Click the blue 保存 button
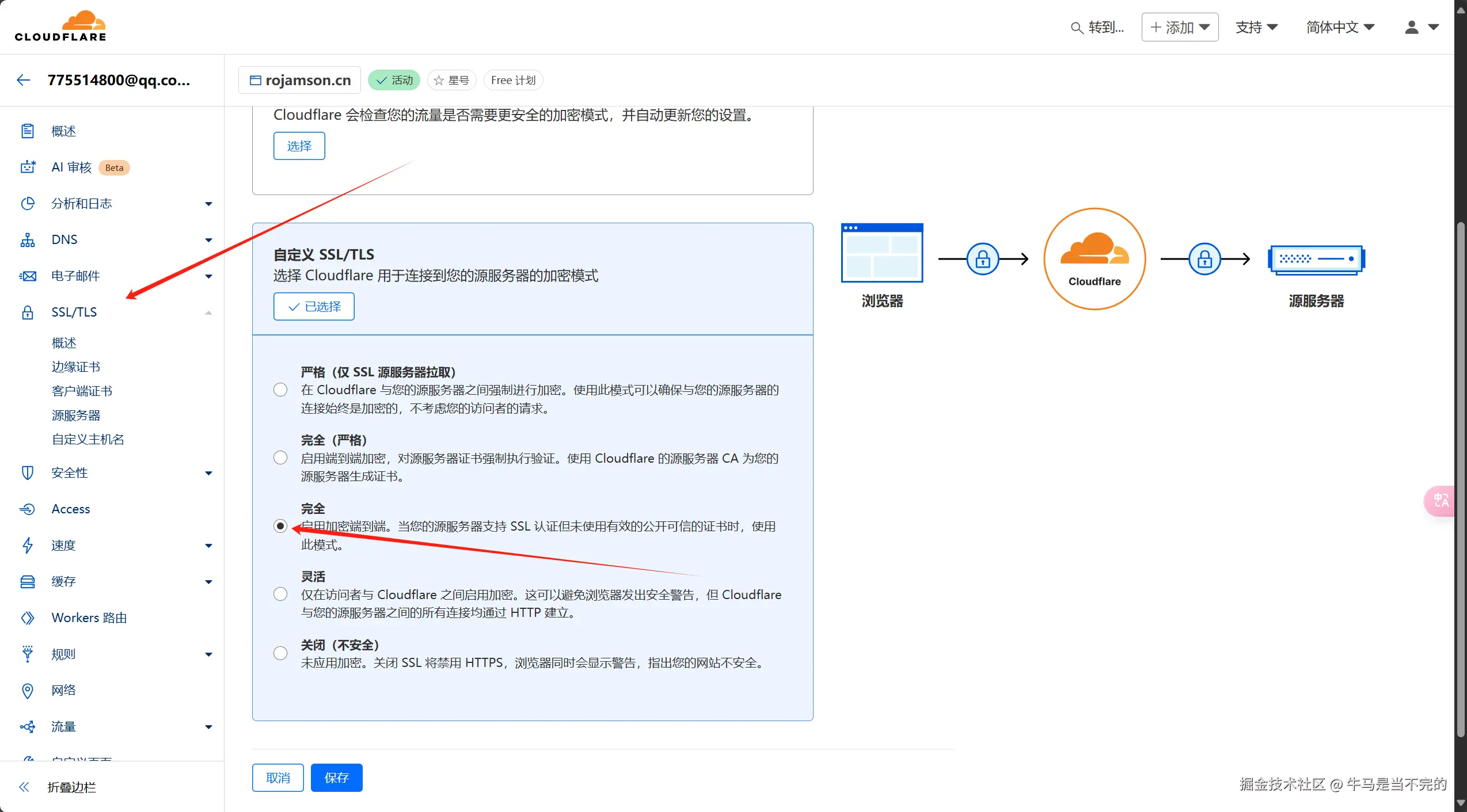1467x812 pixels. coord(336,777)
